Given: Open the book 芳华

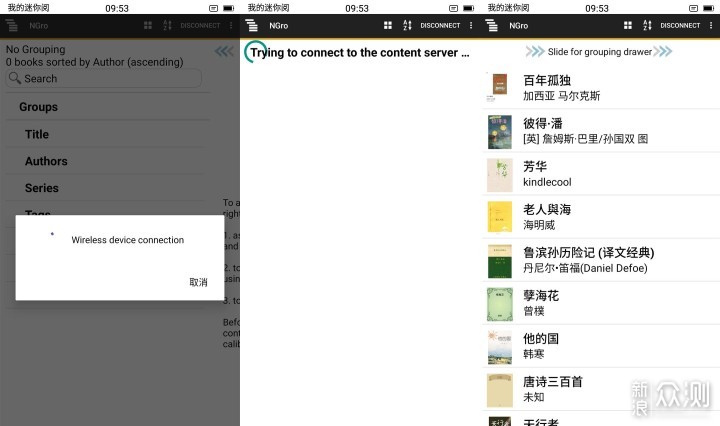Looking at the screenshot, I should [x=601, y=174].
